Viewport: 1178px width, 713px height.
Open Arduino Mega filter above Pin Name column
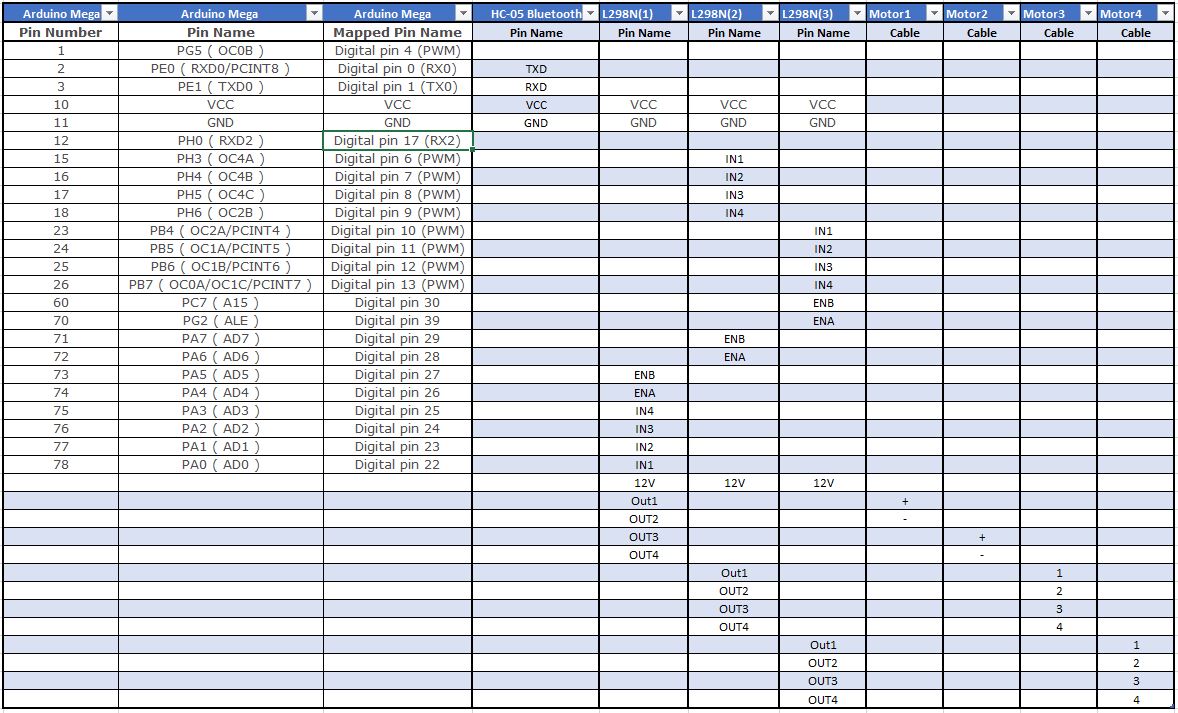click(x=314, y=14)
